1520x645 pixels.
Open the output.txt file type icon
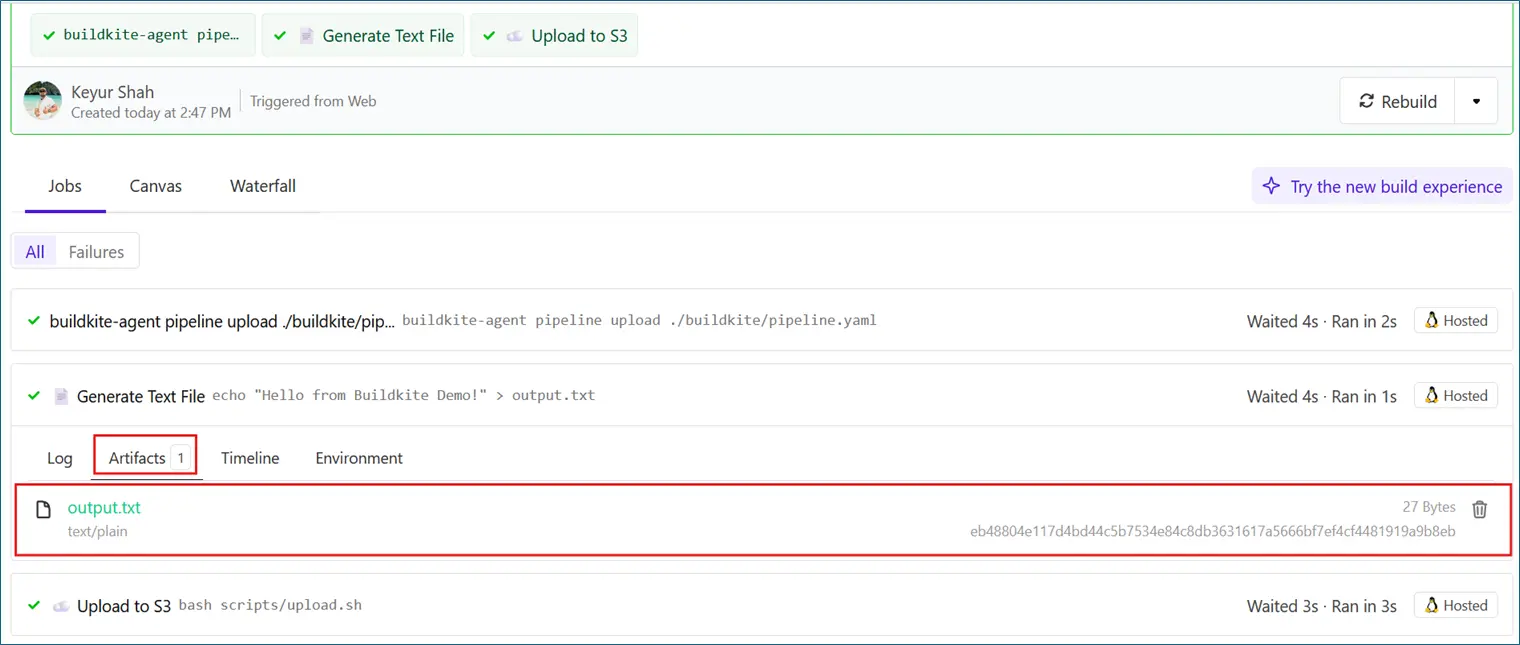[x=42, y=509]
